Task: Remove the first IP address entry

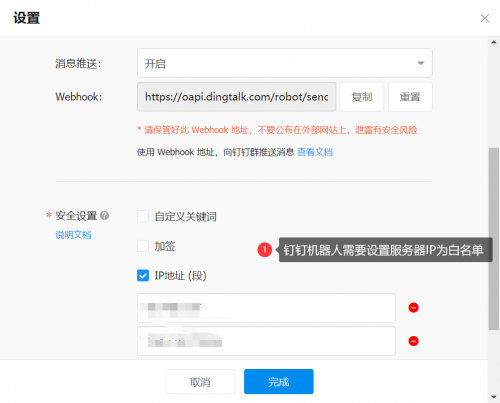Action: tap(414, 307)
